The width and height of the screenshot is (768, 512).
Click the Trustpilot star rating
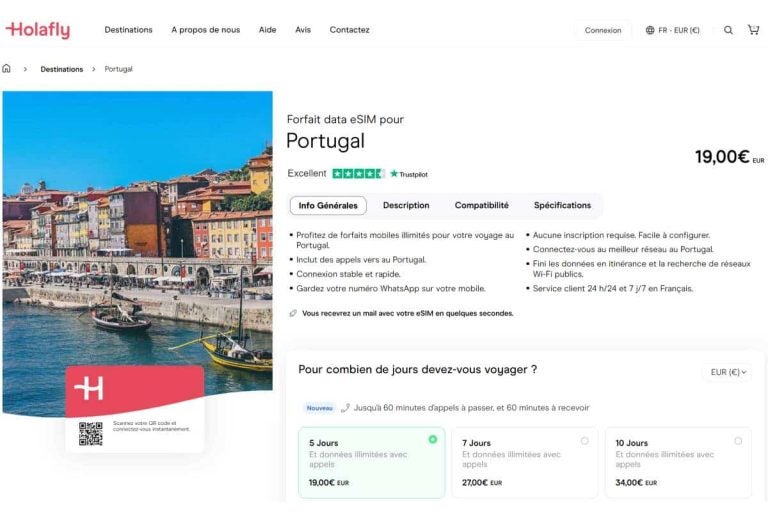(359, 173)
